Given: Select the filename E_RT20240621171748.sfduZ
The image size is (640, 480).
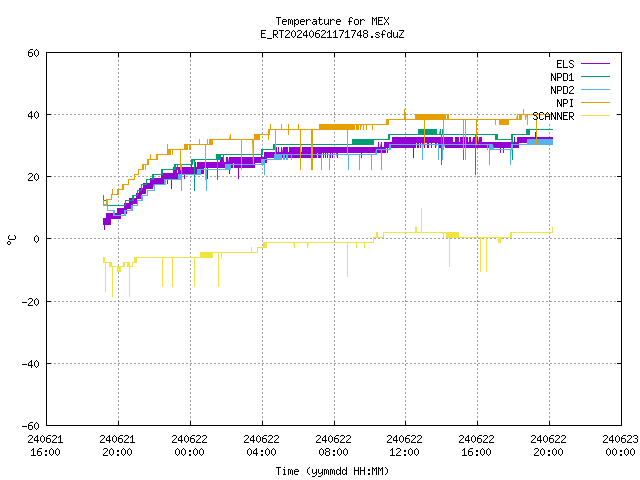Looking at the screenshot, I should (332, 34).
